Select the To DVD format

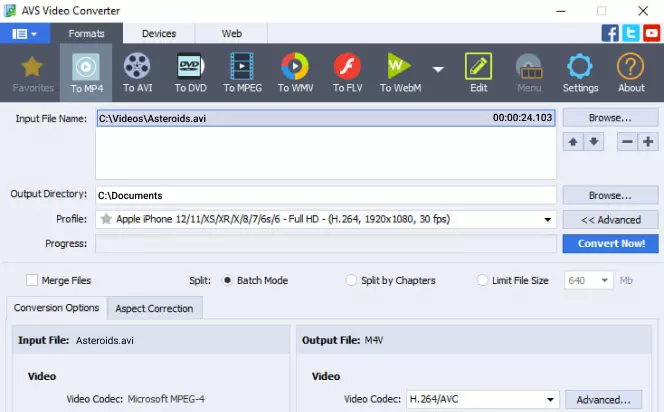[190, 73]
